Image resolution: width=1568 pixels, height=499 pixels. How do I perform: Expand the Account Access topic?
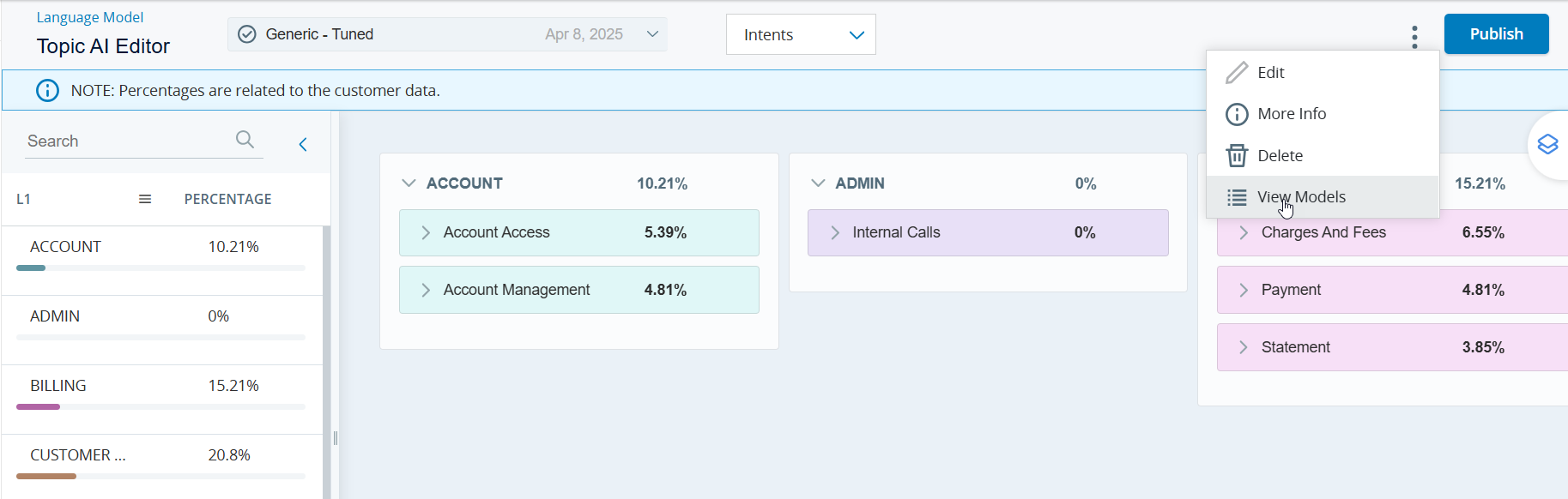[426, 232]
